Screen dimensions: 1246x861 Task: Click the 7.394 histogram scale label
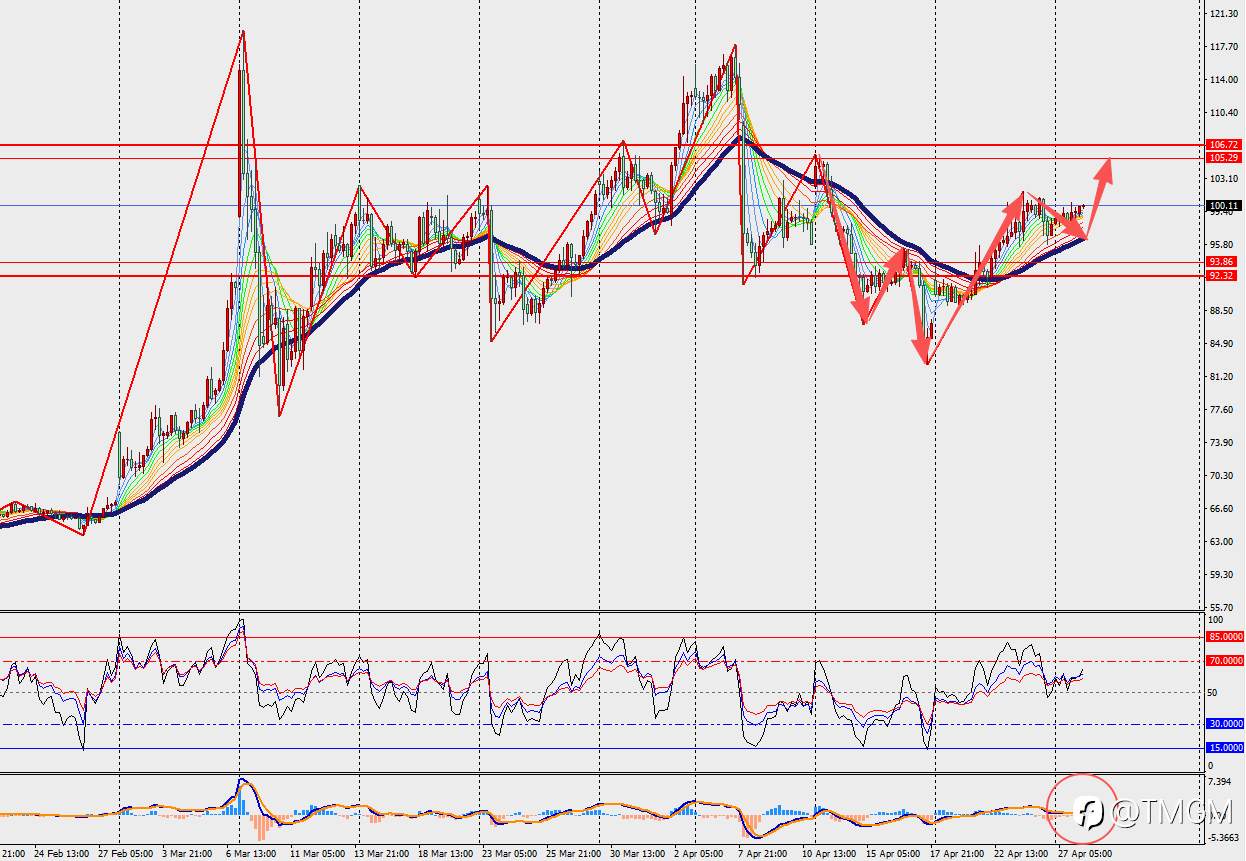[x=1220, y=782]
